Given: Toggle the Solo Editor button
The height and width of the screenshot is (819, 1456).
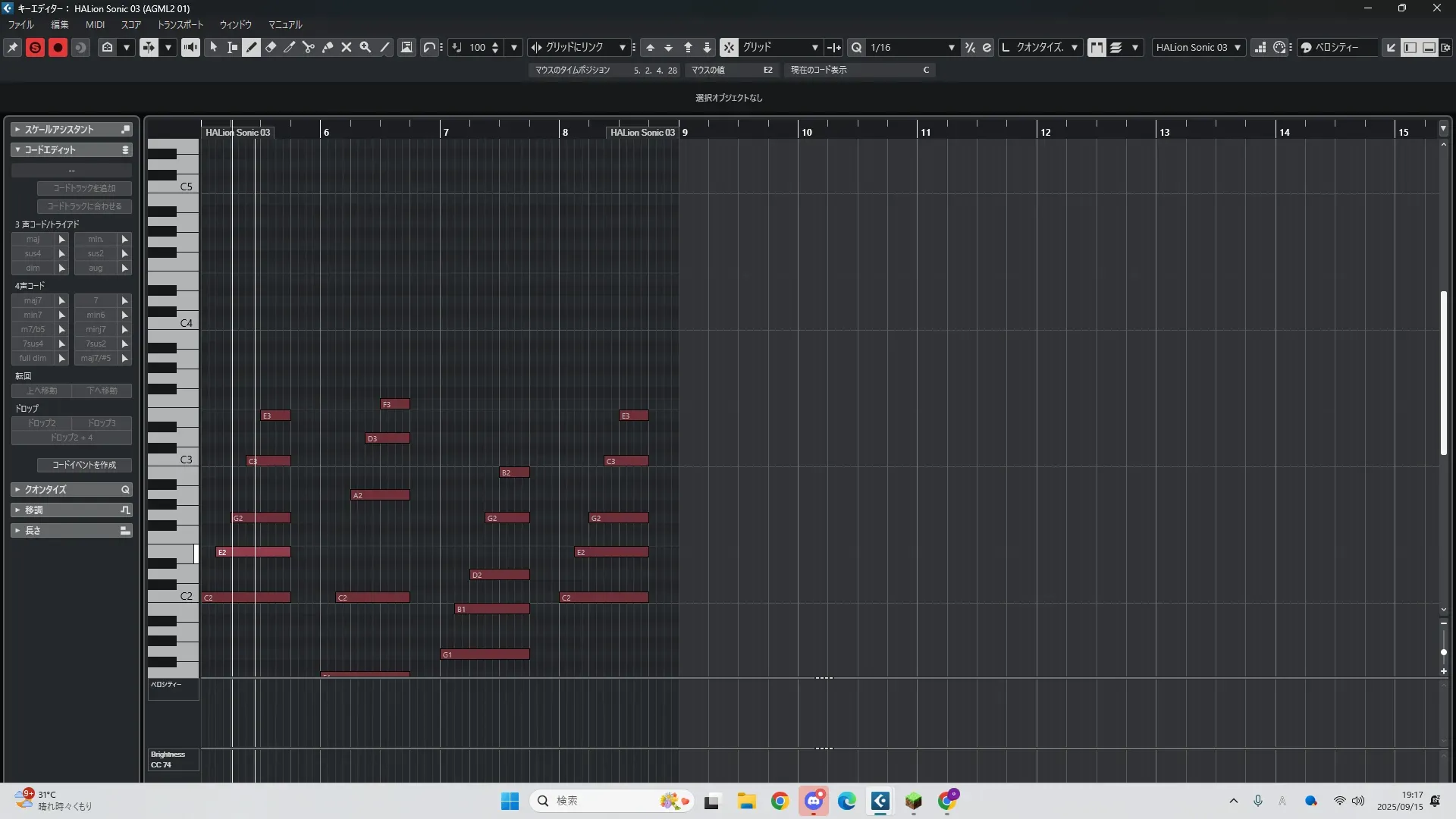Looking at the screenshot, I should coord(35,47).
